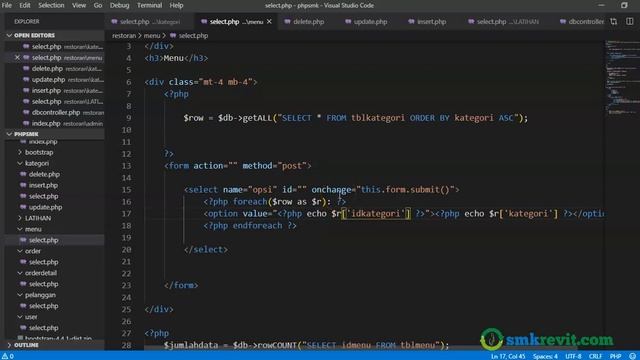Collapse the kategori folder
The height and width of the screenshot is (360, 640).
point(37,163)
